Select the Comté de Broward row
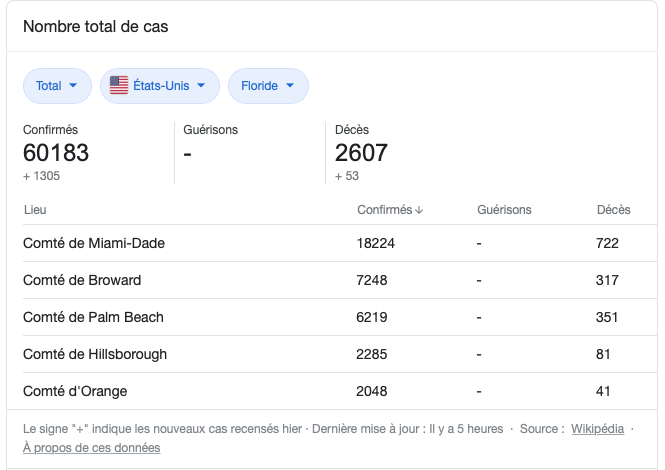This screenshot has height=470, width=665. 82,280
